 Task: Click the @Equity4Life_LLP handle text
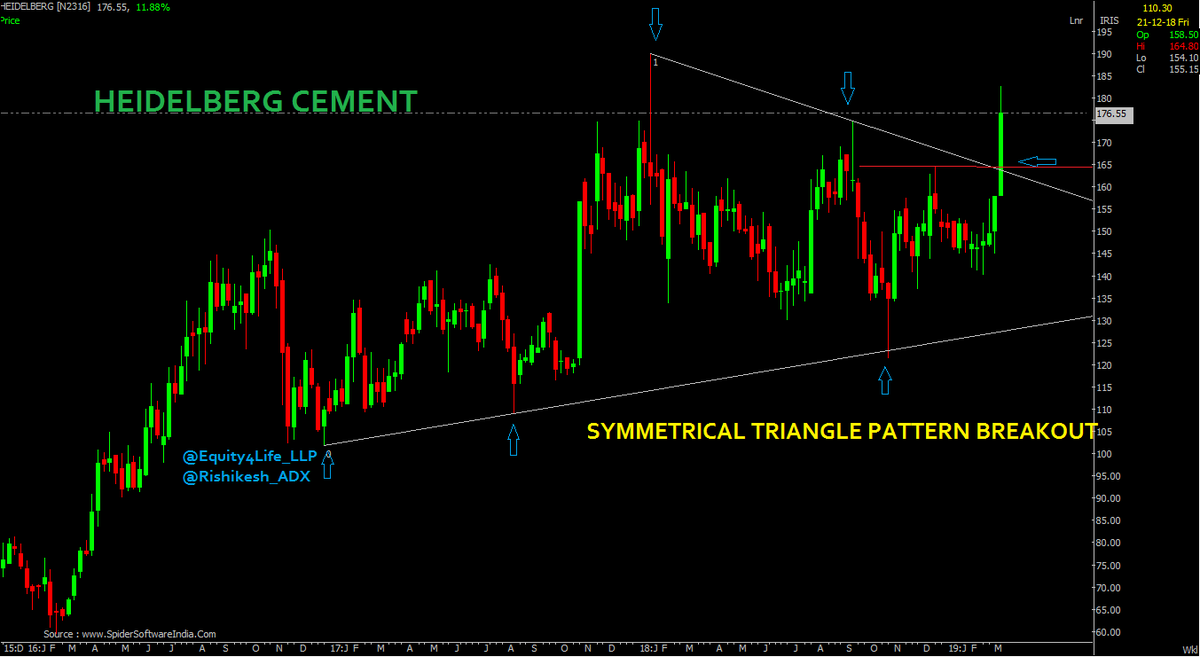coord(249,456)
